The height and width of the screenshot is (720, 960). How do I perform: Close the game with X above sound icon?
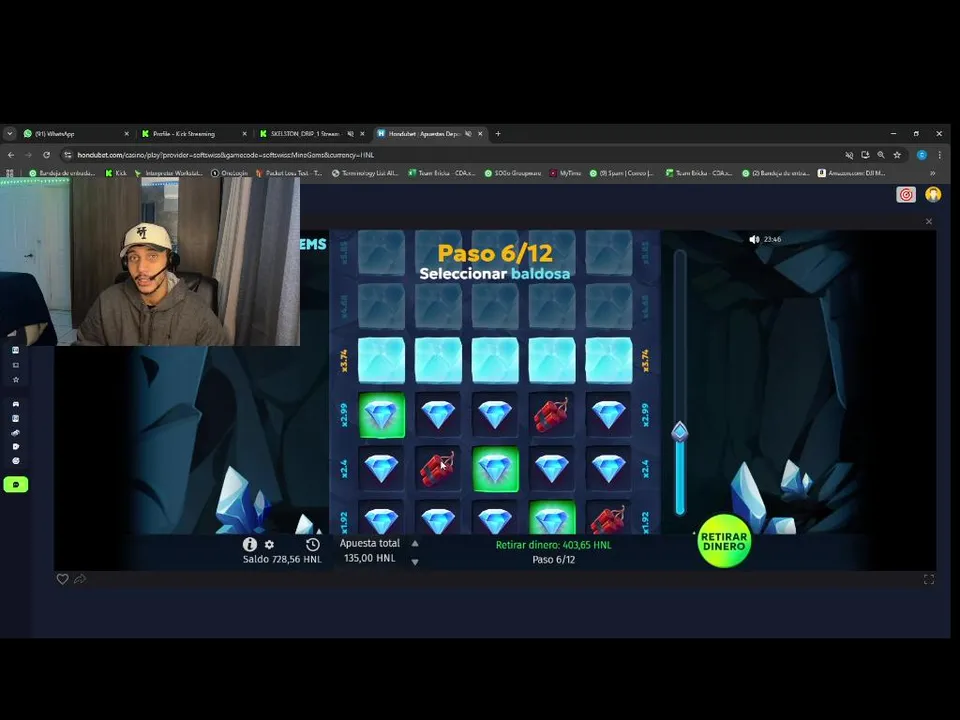[929, 222]
